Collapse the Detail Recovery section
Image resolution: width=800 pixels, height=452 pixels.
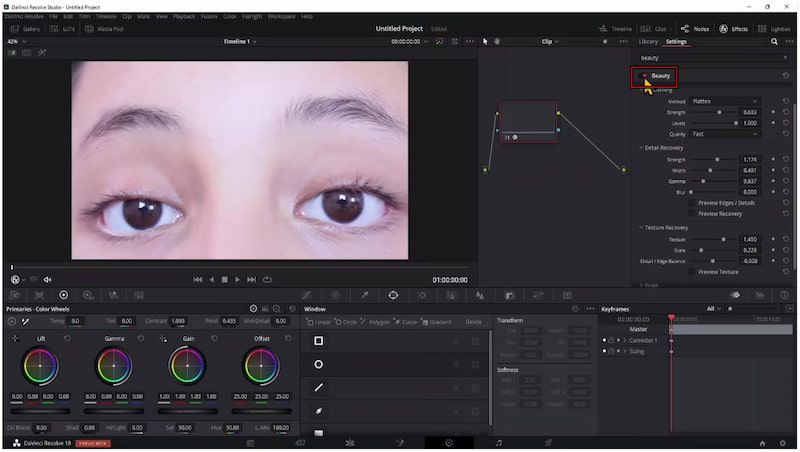[x=641, y=148]
